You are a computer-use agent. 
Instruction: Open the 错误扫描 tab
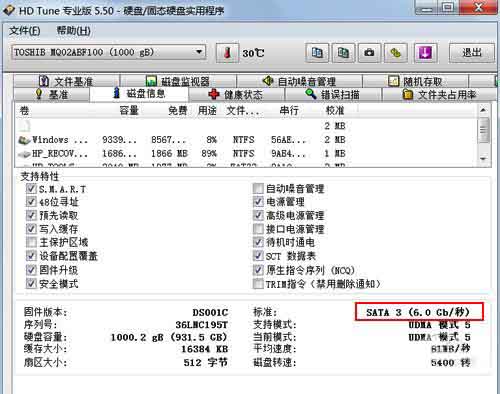(333, 95)
